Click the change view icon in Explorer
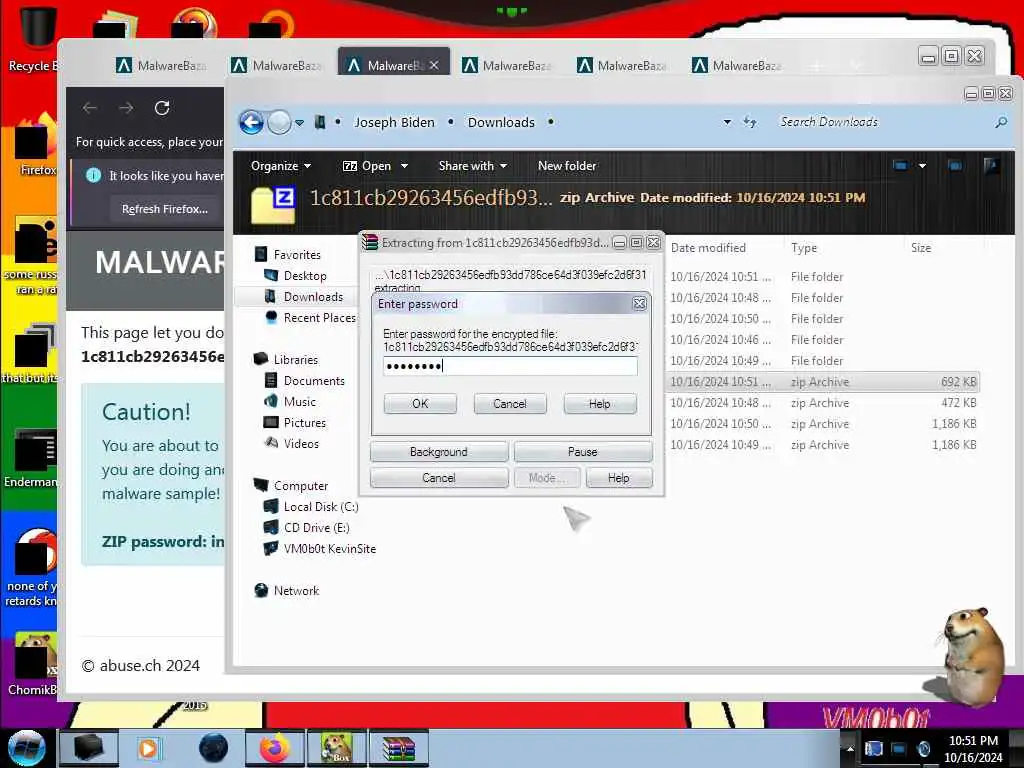The height and width of the screenshot is (768, 1024). click(901, 166)
